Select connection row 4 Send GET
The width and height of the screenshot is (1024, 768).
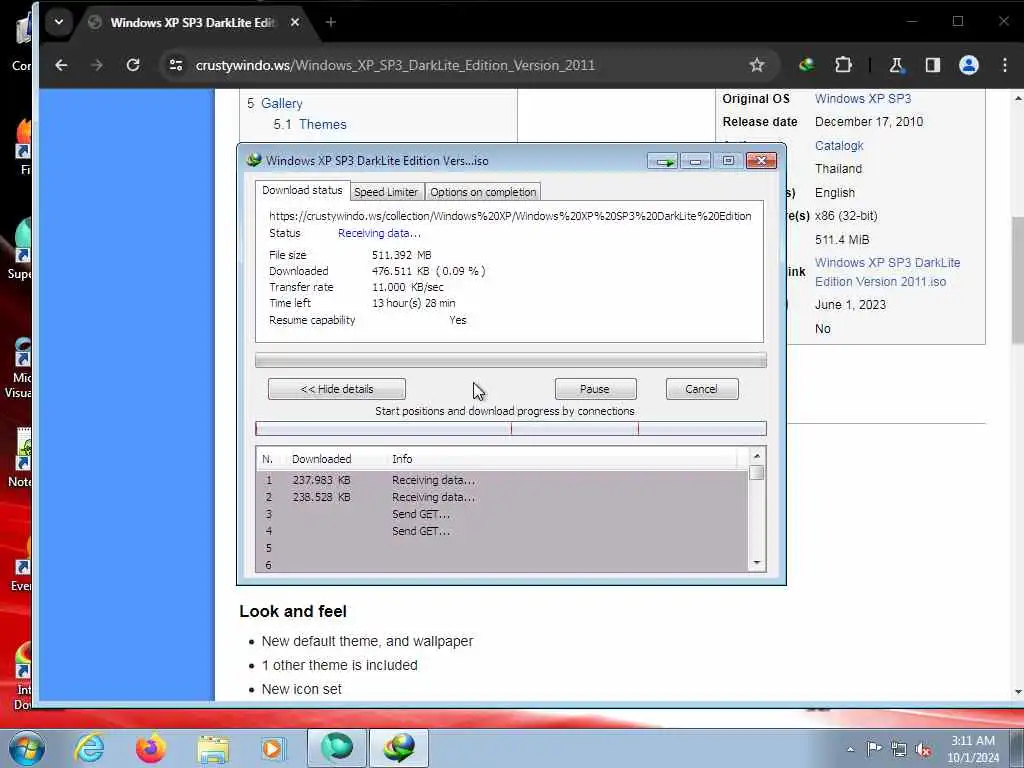coord(502,531)
